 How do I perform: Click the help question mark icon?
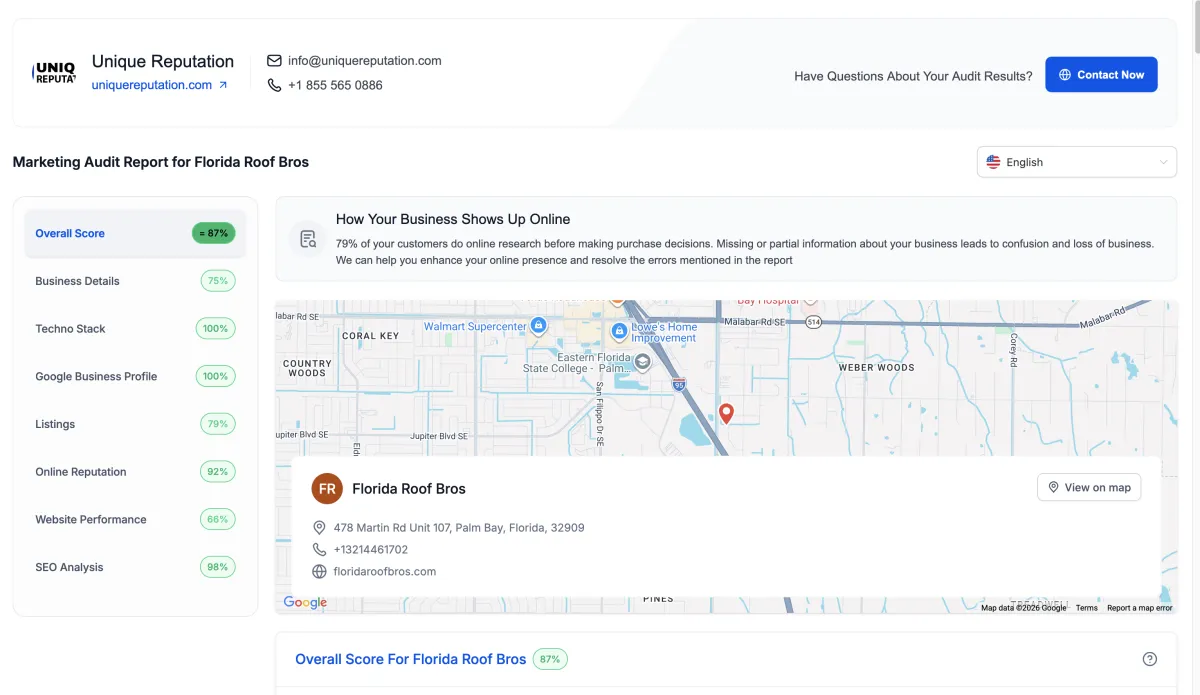(x=1150, y=659)
